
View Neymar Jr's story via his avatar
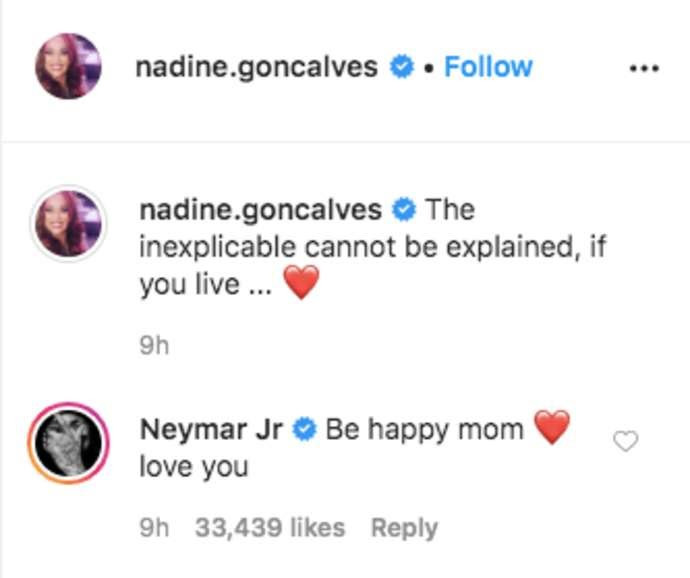coord(68,441)
